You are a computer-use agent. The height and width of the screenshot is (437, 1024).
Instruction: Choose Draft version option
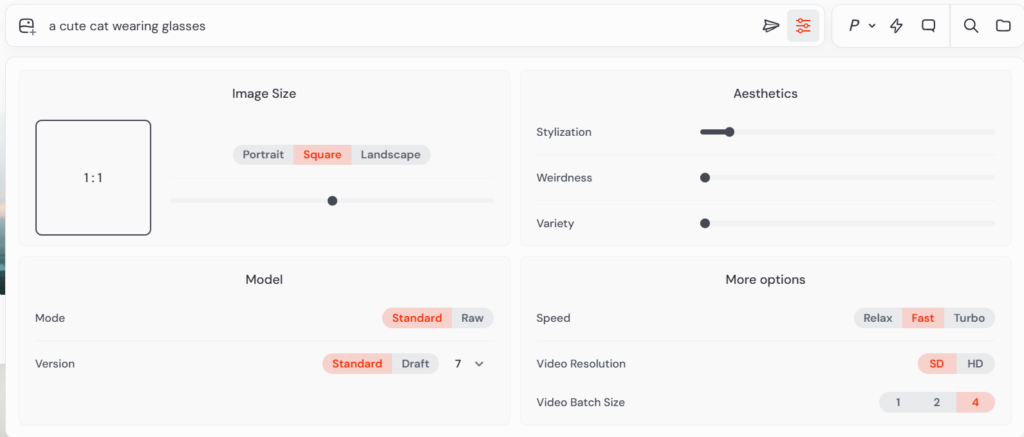pyautogui.click(x=415, y=364)
